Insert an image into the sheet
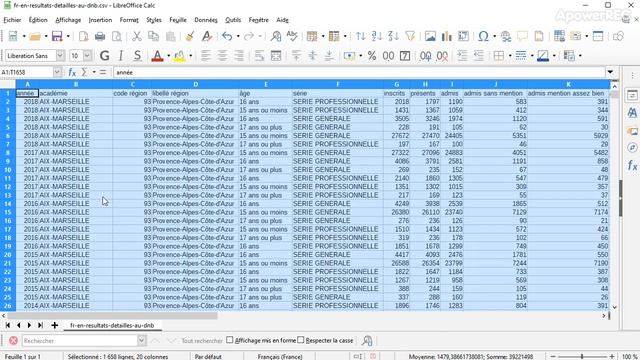640x360 pixels. [430, 37]
